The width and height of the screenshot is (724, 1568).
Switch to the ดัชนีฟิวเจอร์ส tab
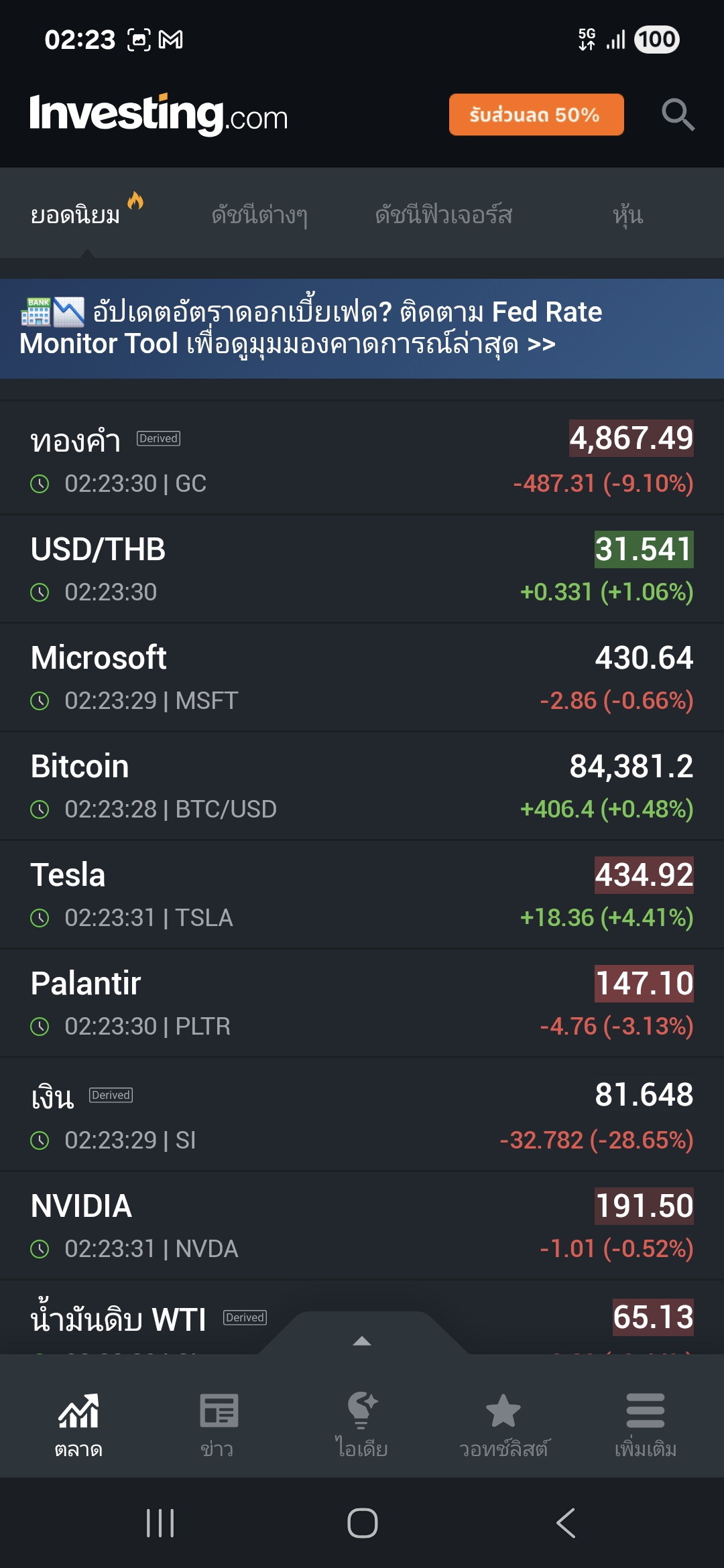(443, 215)
